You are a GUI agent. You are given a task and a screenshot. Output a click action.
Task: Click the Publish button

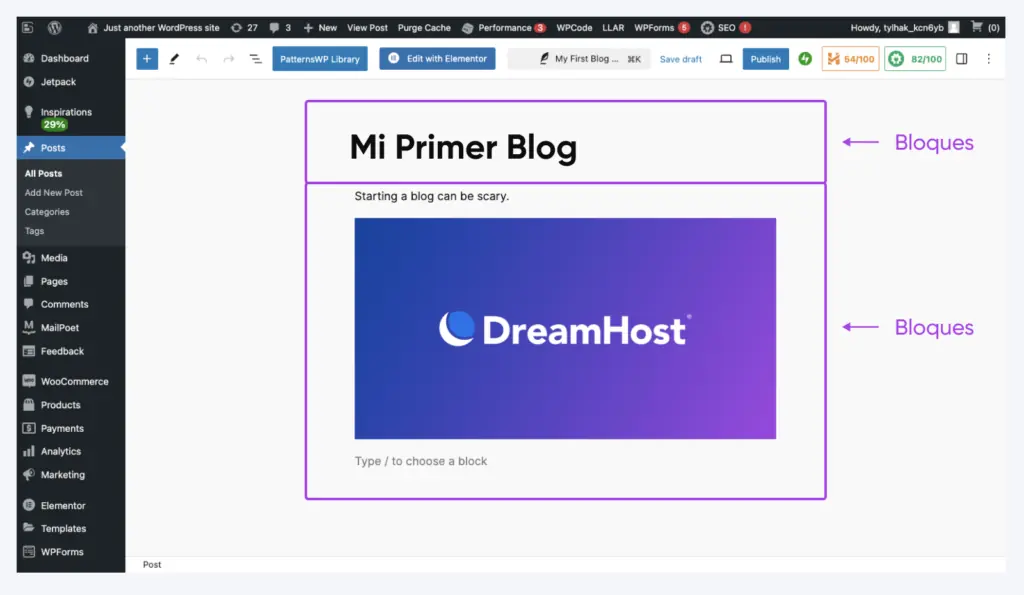tap(765, 59)
